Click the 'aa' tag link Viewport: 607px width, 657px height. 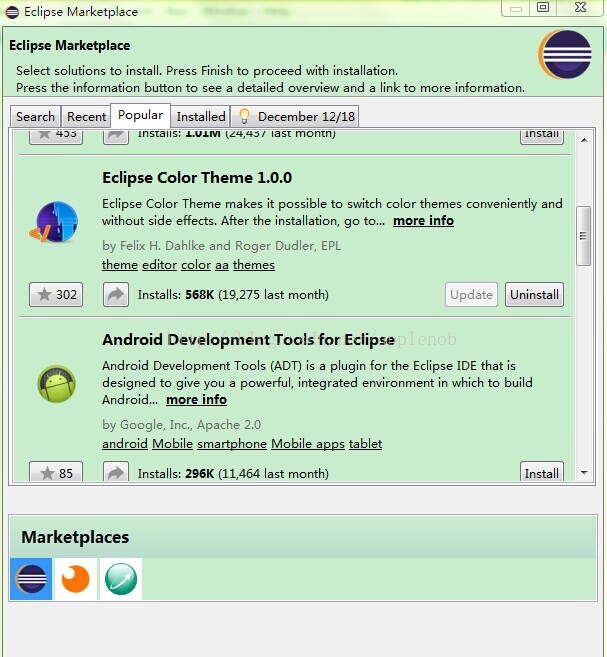coord(222,265)
